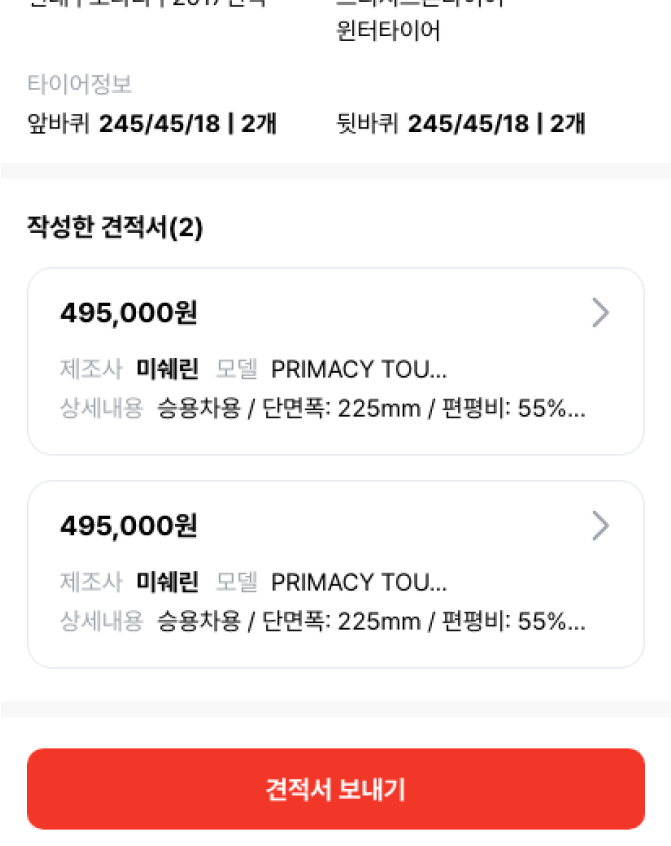The width and height of the screenshot is (671, 846).
Task: Tap the 견적서 보내기 red button
Action: pos(336,789)
